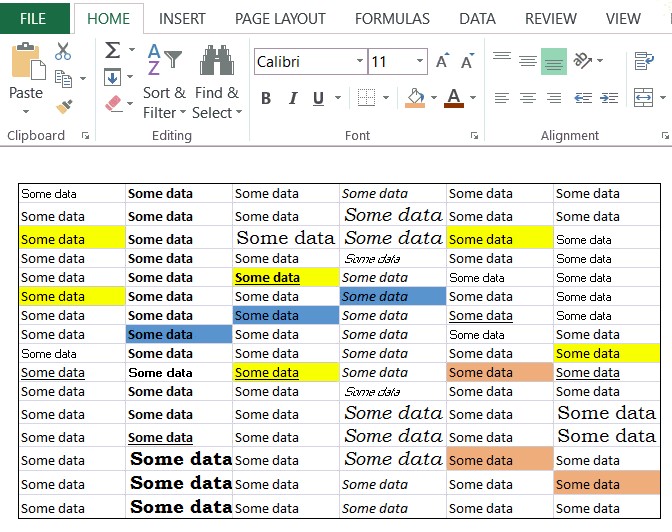Click the Cut scissors icon
Viewport: 672px width, 532px height.
[x=63, y=51]
